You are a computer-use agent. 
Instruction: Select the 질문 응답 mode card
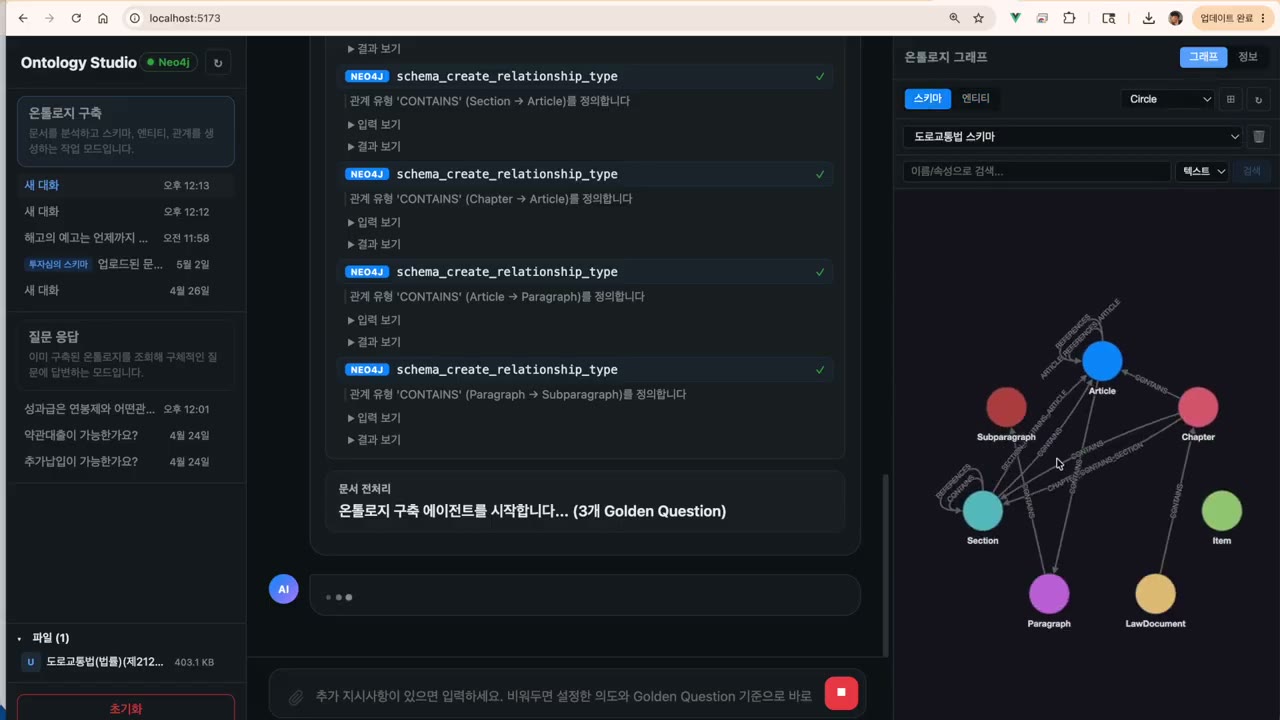(x=126, y=354)
